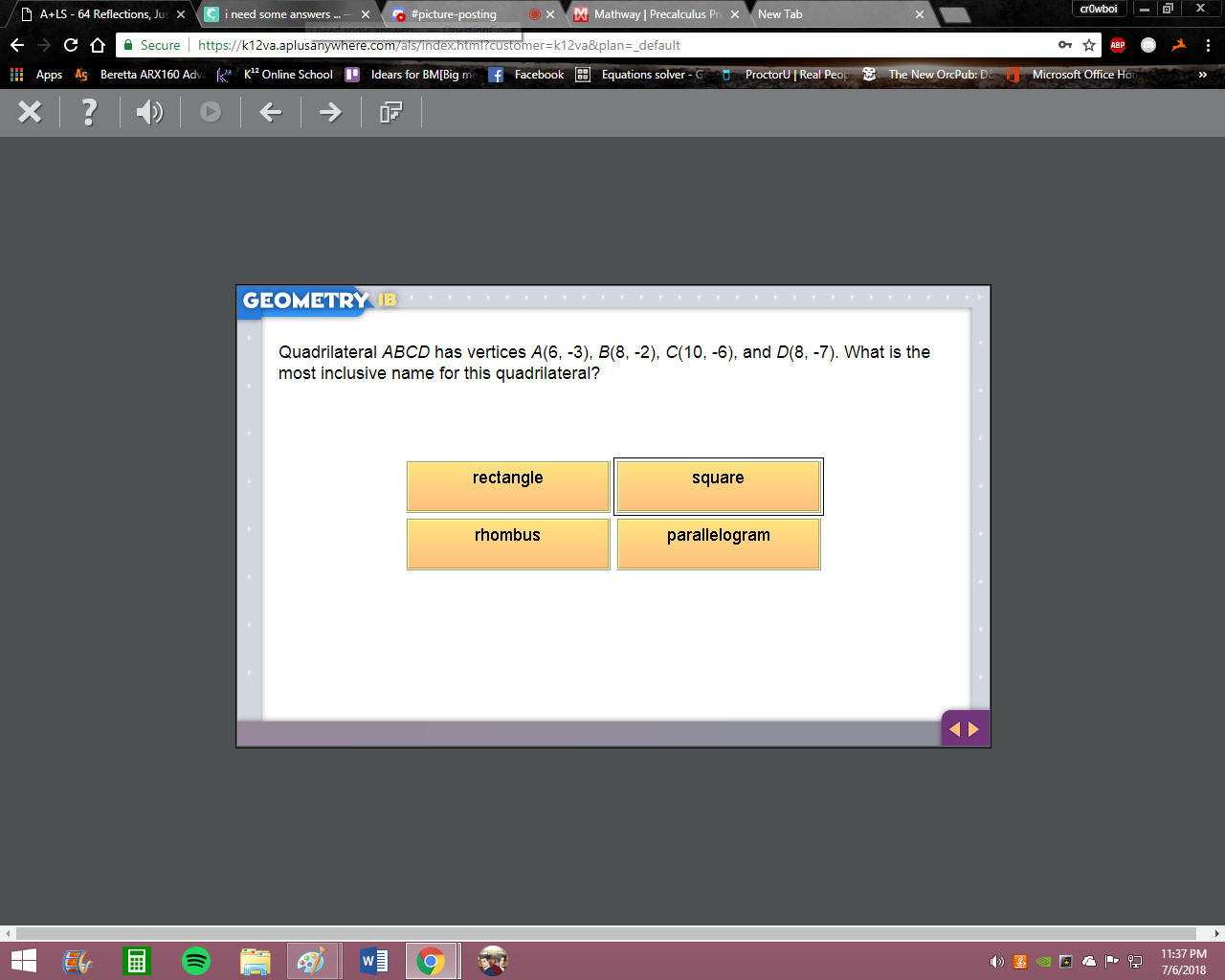Click the purple previous-question left triangle
The height and width of the screenshot is (980, 1225).
pyautogui.click(x=953, y=729)
